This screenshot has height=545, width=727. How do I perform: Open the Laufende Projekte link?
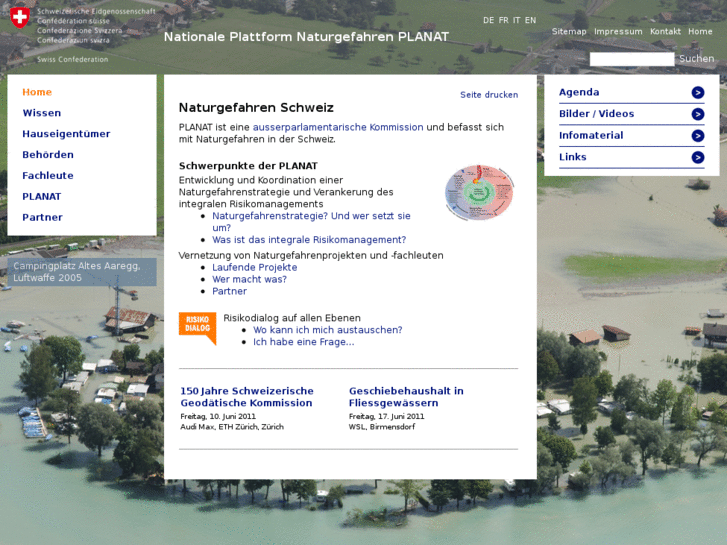(255, 267)
